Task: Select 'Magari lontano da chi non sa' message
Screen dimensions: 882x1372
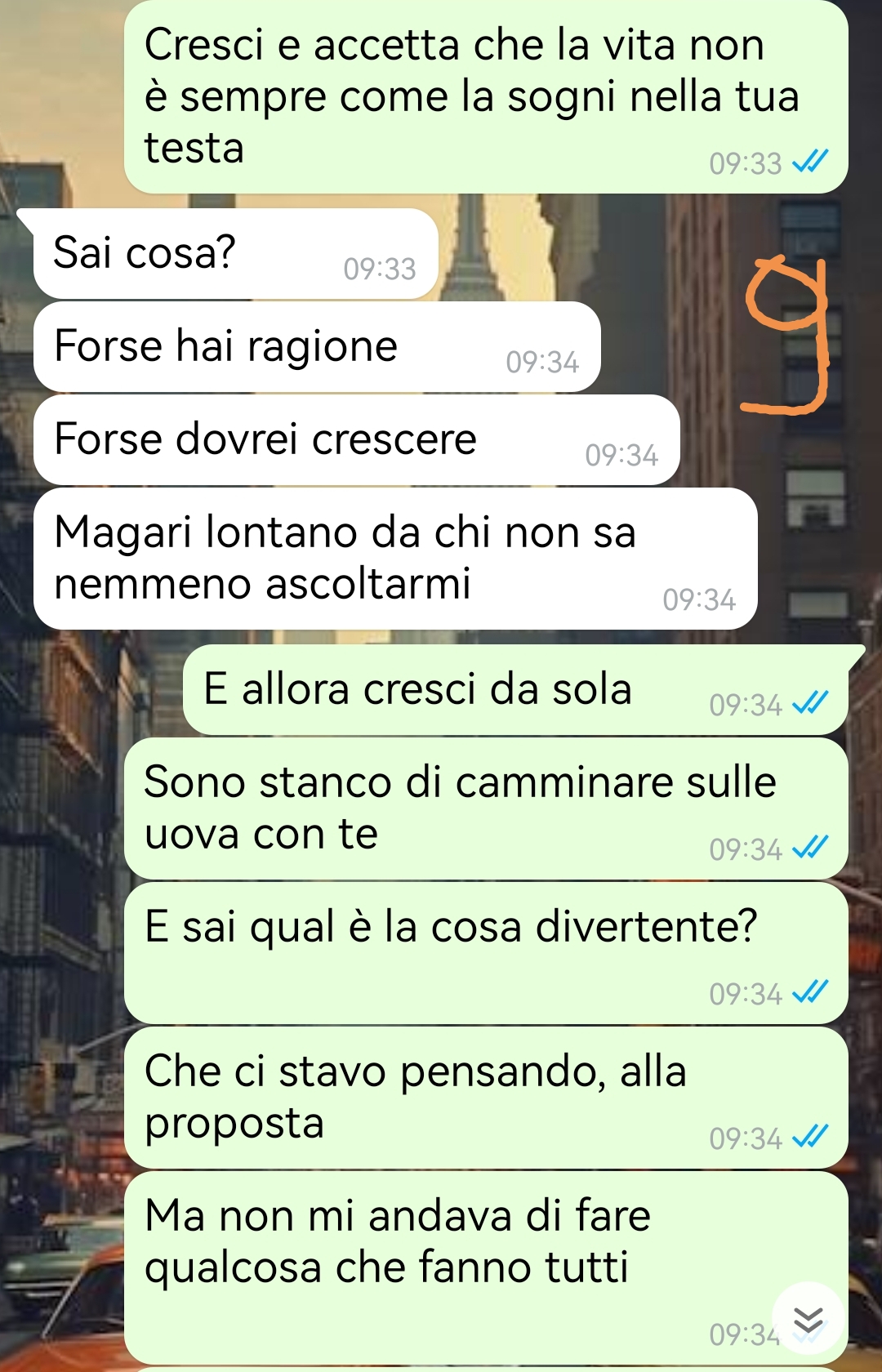Action: [x=395, y=559]
